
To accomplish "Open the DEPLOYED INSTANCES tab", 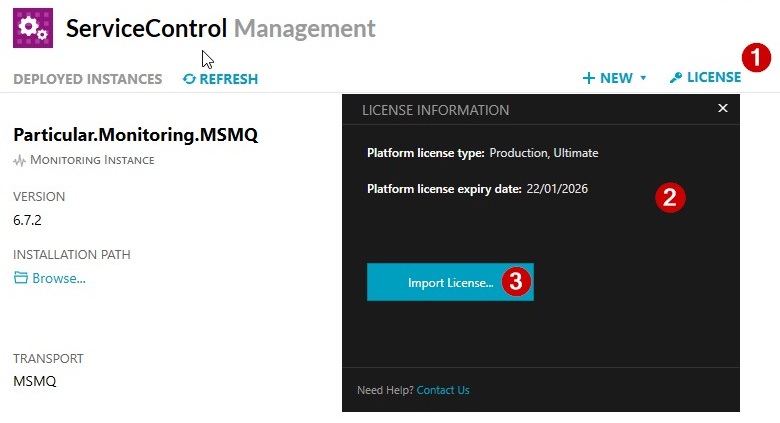I will click(x=87, y=79).
